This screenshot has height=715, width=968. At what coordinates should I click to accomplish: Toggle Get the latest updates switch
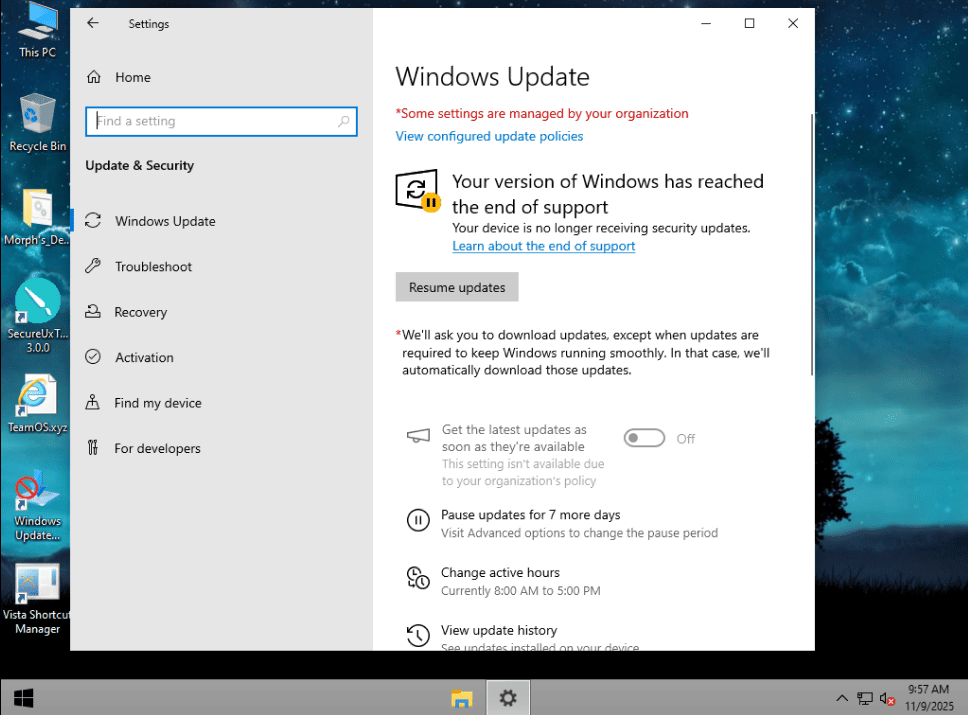tap(644, 438)
